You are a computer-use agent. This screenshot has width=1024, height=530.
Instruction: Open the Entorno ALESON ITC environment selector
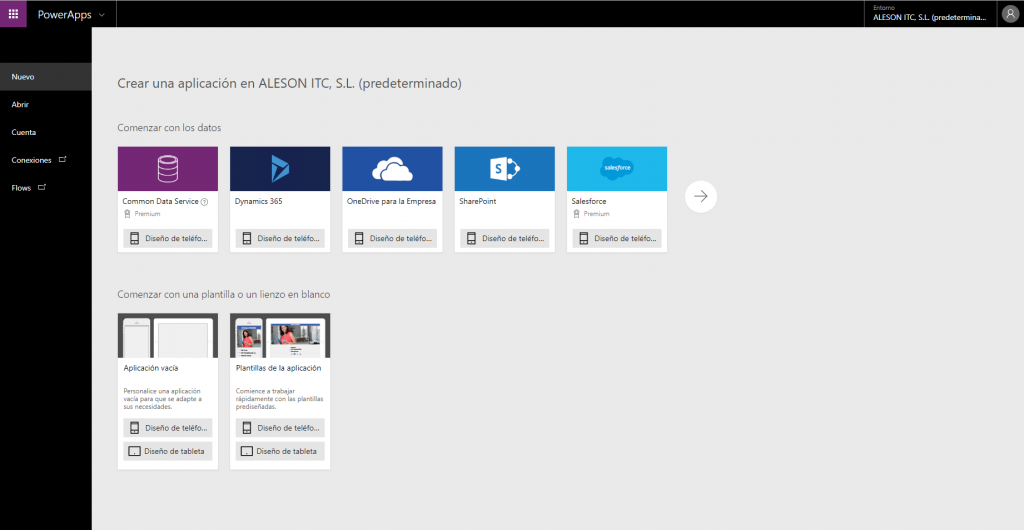(930, 14)
